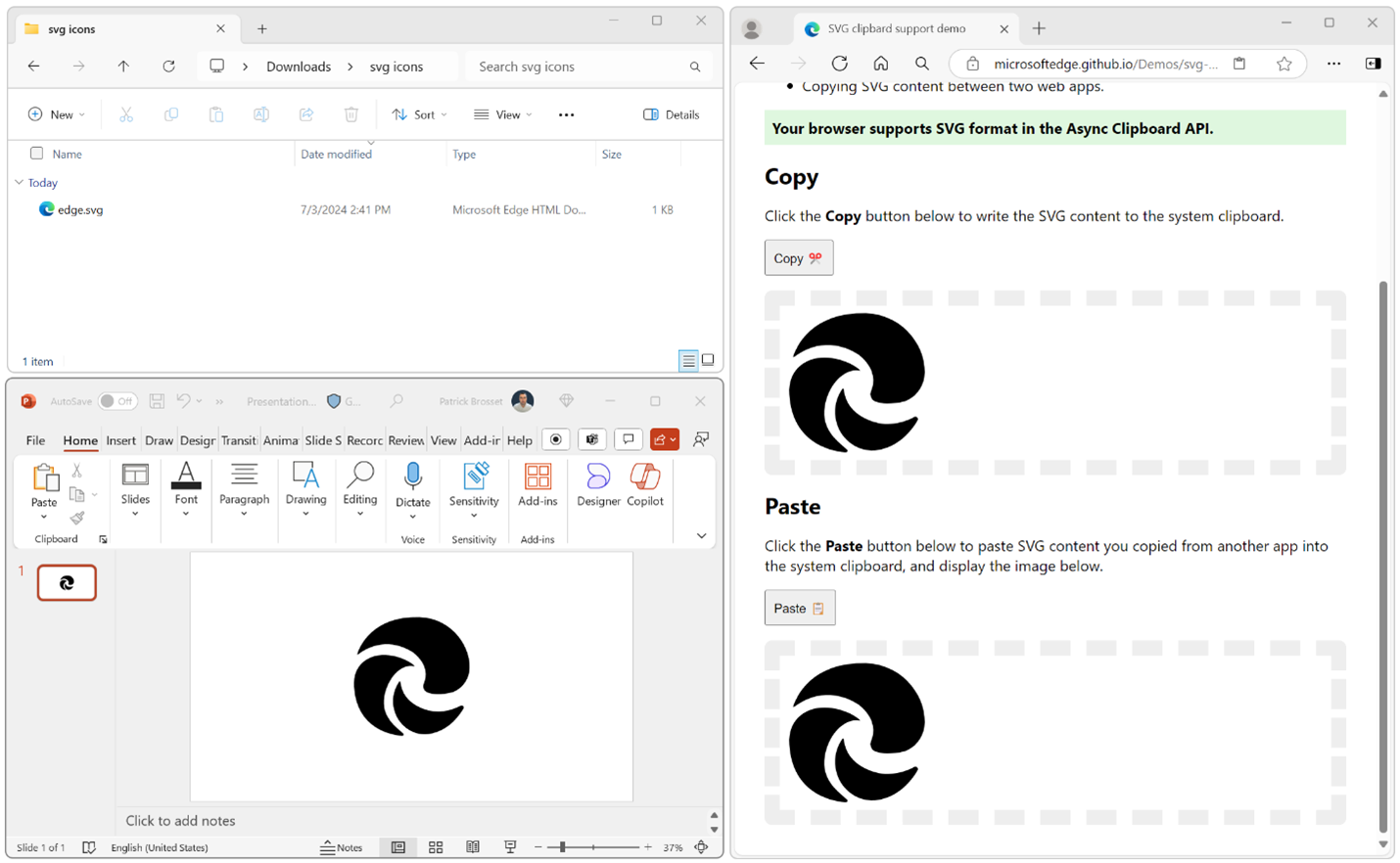The width and height of the screenshot is (1400, 863).
Task: Delete edge.svg with the trash icon
Action: click(350, 114)
